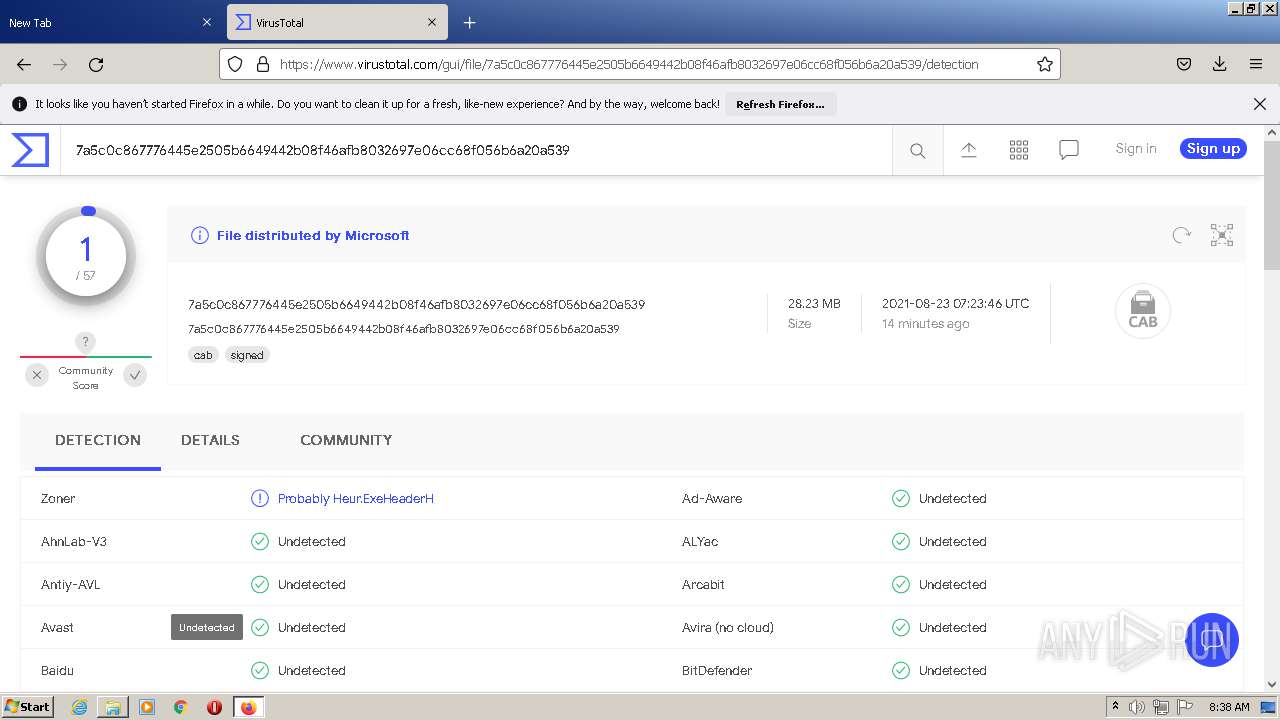
Task: Open the graph view icon
Action: (x=1222, y=235)
